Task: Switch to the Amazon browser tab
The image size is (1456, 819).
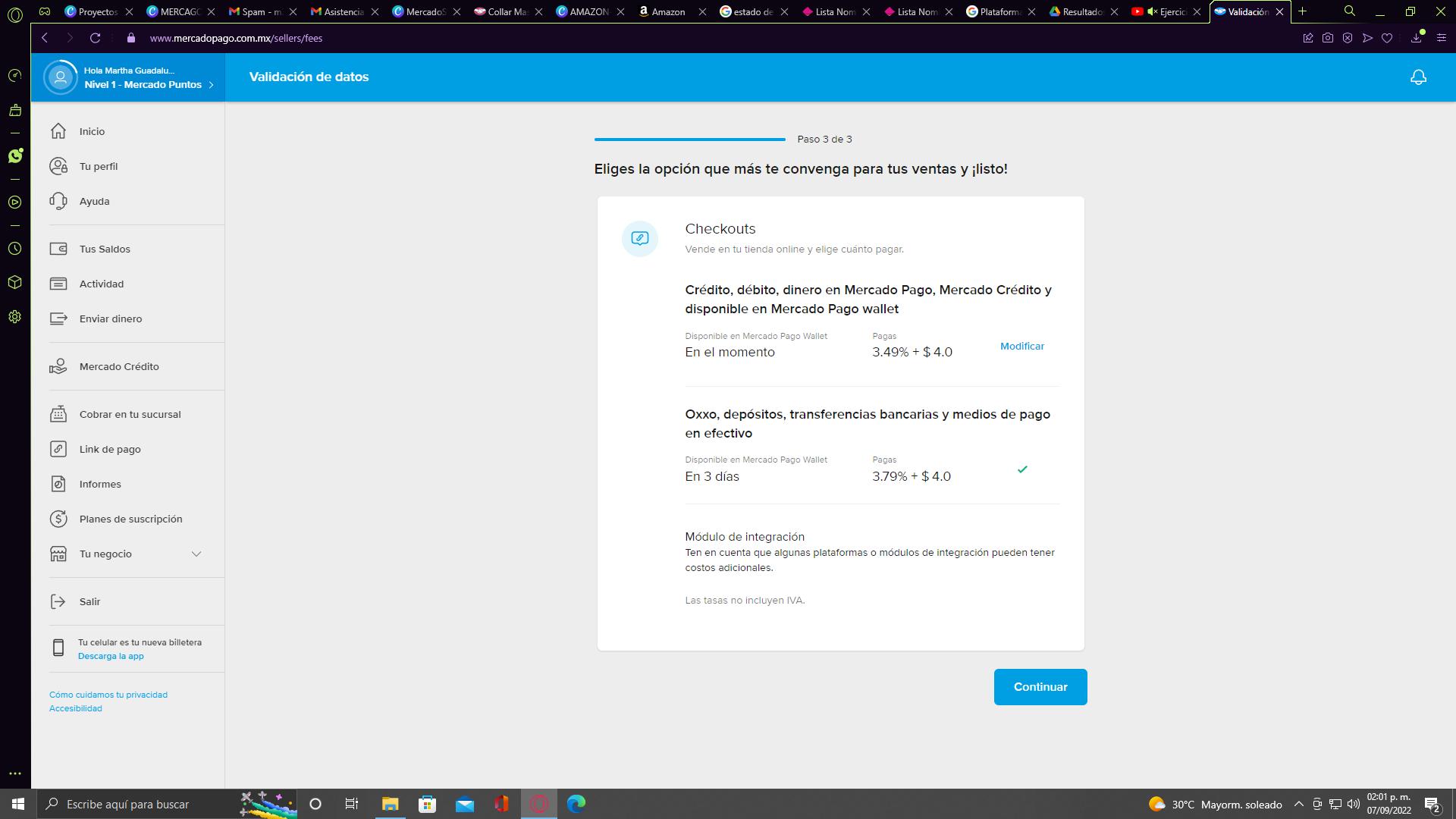Action: (668, 11)
